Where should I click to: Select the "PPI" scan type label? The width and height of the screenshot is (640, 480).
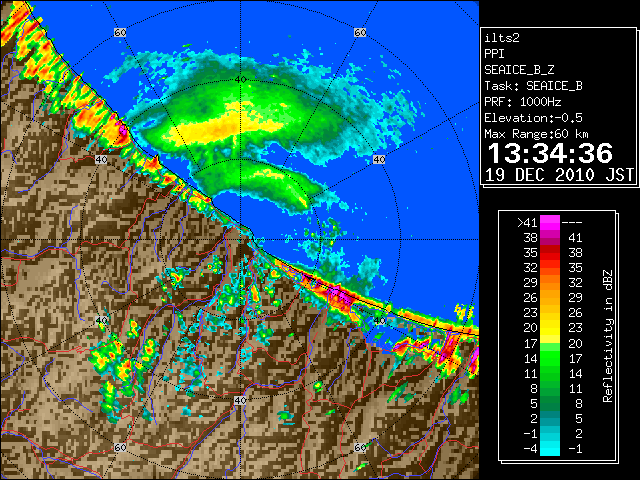click(x=494, y=54)
